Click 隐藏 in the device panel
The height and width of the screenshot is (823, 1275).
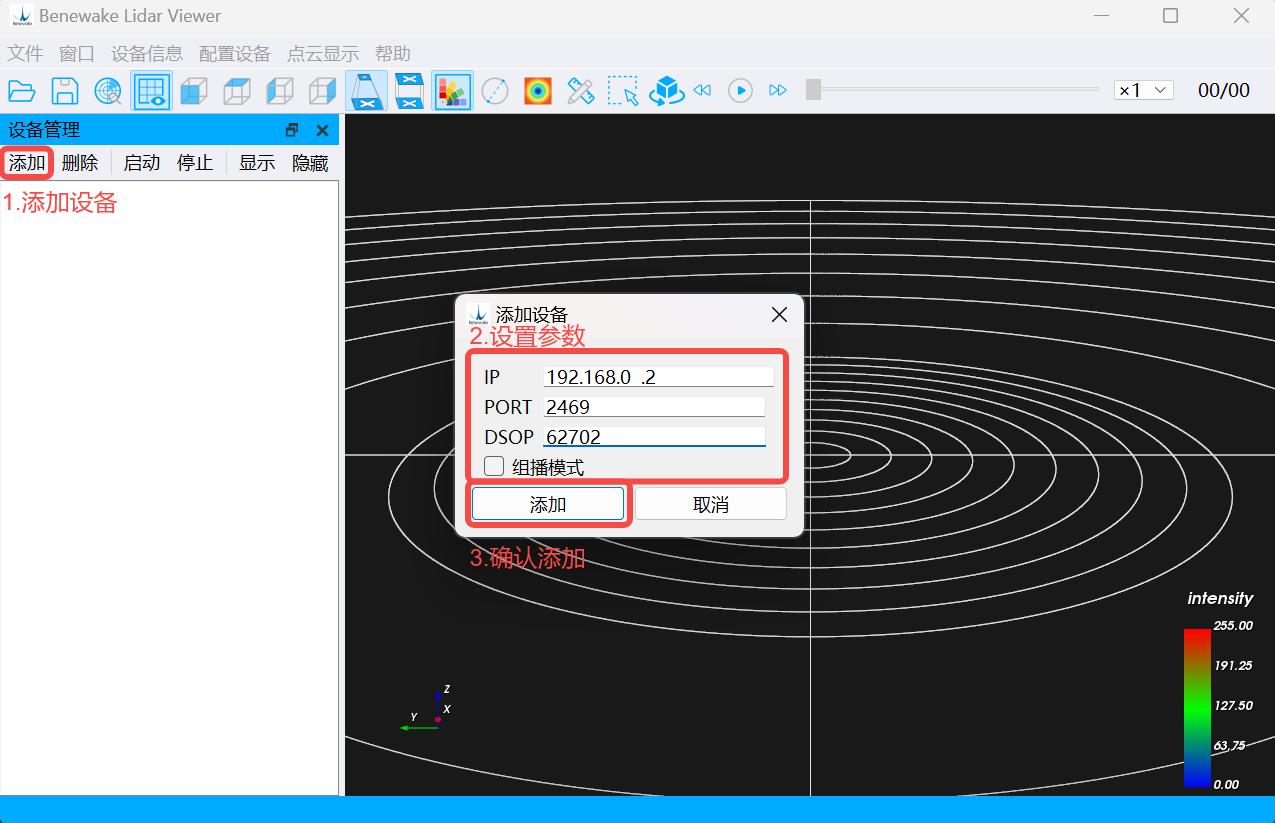tap(310, 163)
